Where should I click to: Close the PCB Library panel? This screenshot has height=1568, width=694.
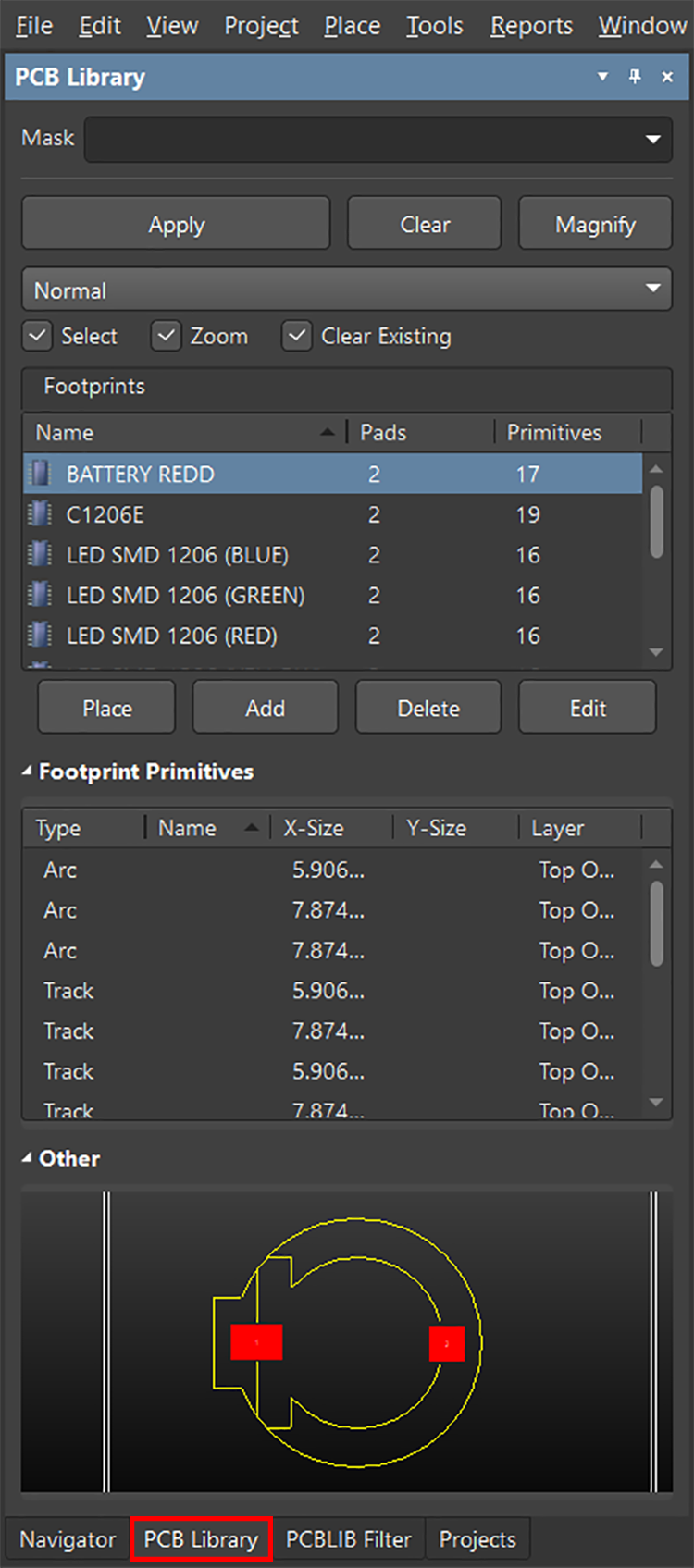tap(667, 77)
